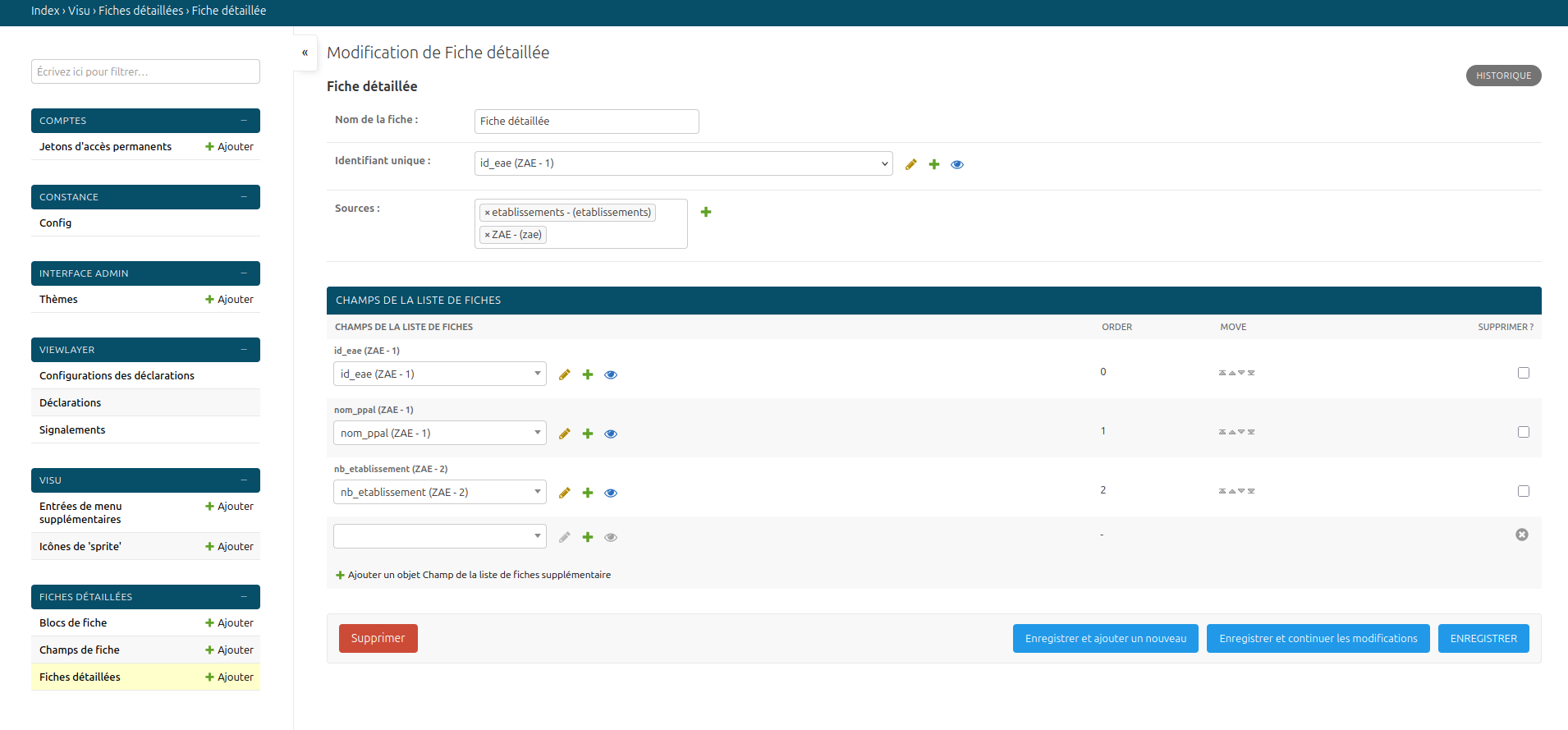Move the nom_ppal row up one step
The height and width of the screenshot is (730, 1568).
coord(1232,432)
